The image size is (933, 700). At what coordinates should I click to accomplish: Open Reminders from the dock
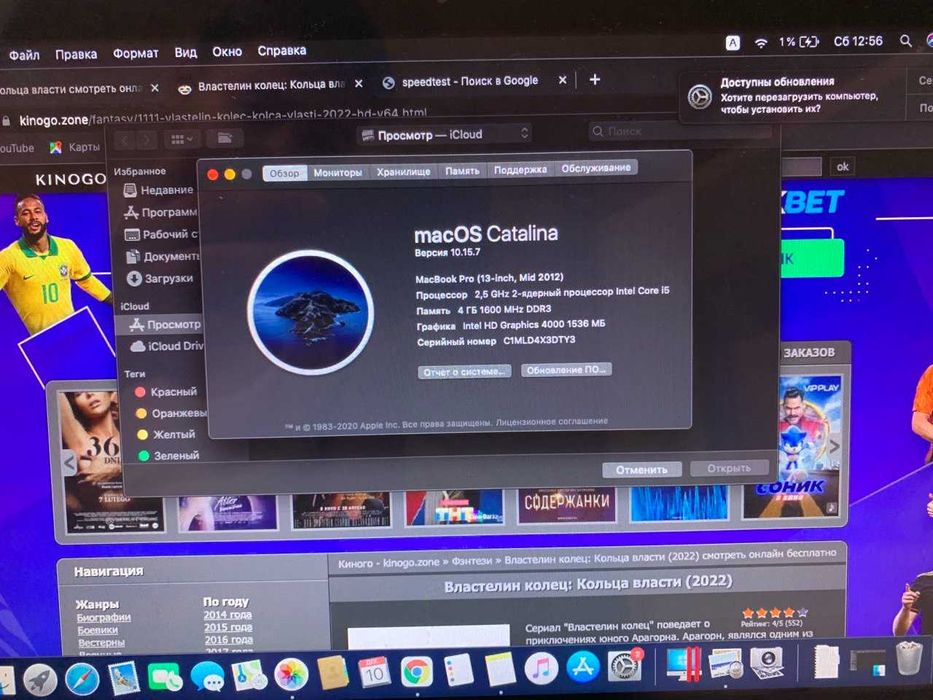[x=458, y=670]
